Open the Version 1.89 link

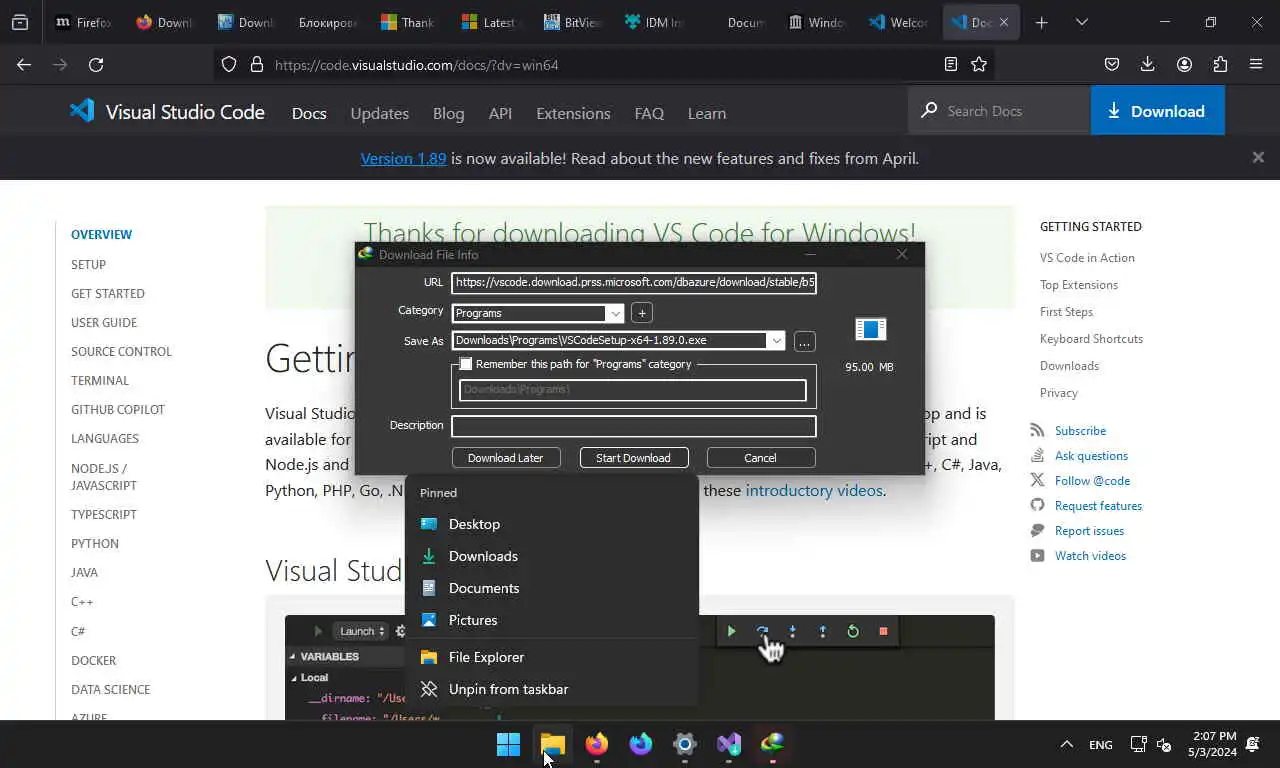tap(403, 158)
